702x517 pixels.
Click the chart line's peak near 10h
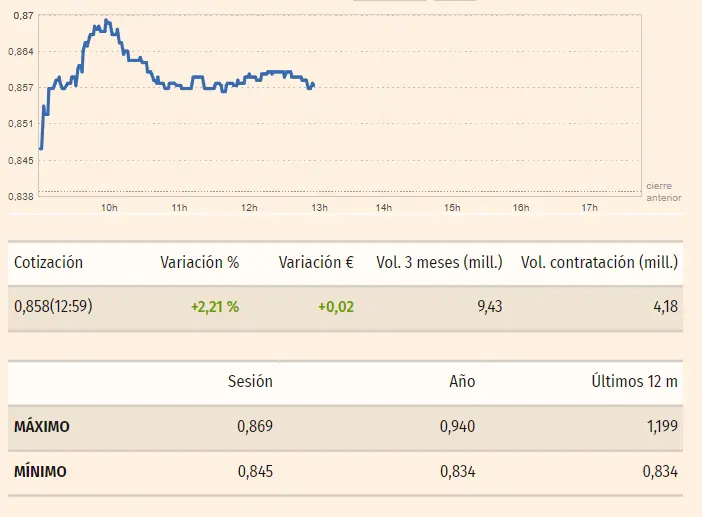pyautogui.click(x=107, y=20)
